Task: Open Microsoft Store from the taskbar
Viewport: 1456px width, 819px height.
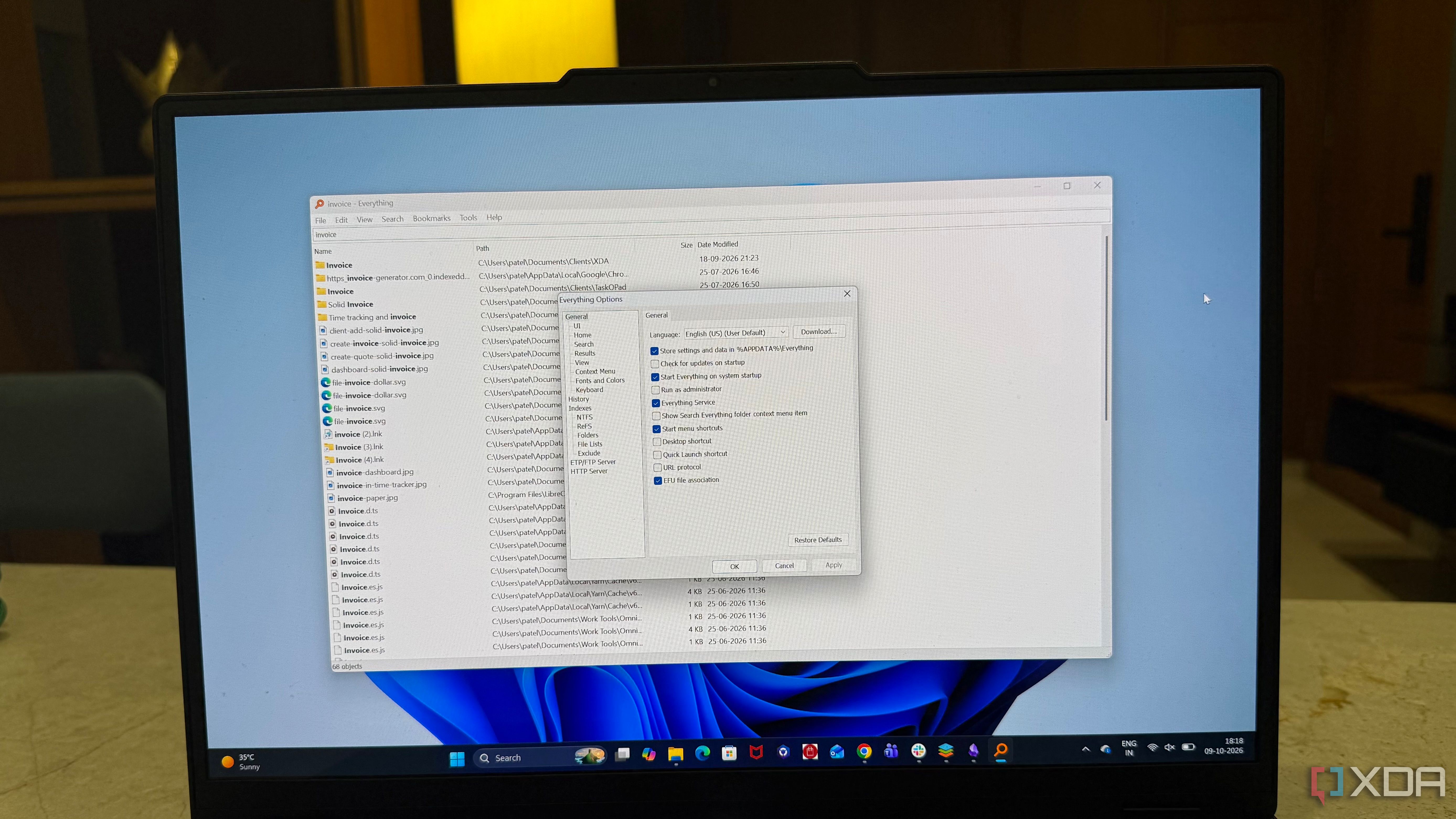Action: coord(729,753)
